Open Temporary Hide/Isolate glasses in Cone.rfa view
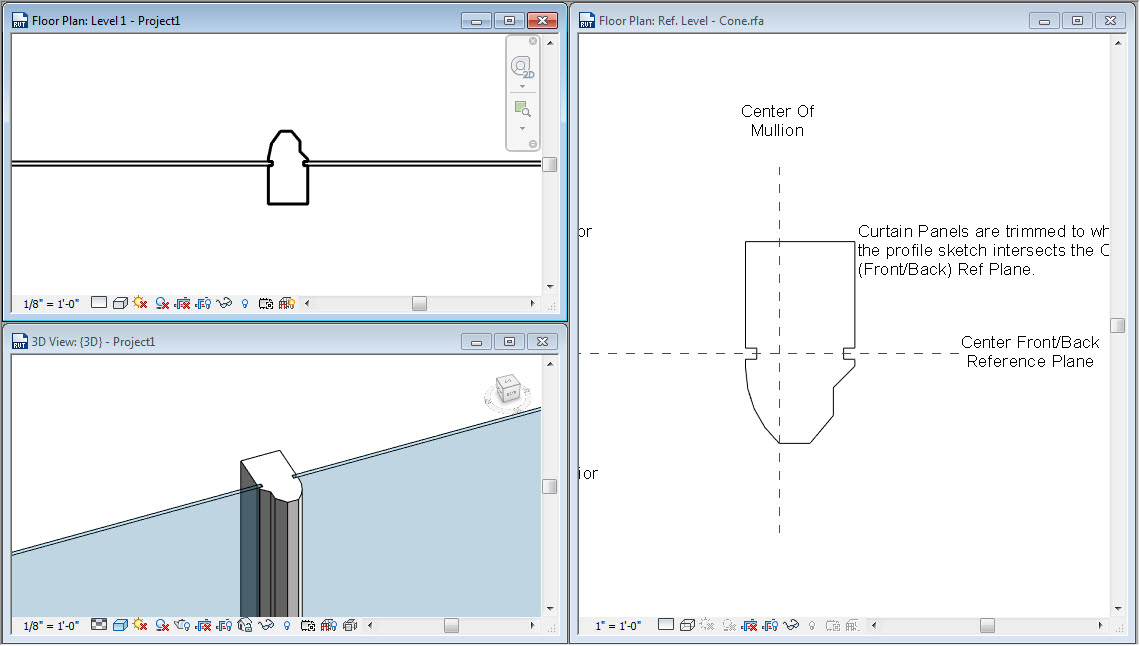This screenshot has height=646, width=1140. tap(791, 625)
